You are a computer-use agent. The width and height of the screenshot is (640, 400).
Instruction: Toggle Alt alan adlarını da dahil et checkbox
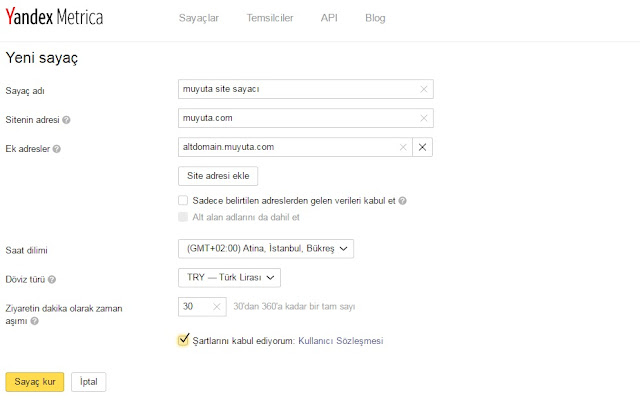[x=183, y=217]
